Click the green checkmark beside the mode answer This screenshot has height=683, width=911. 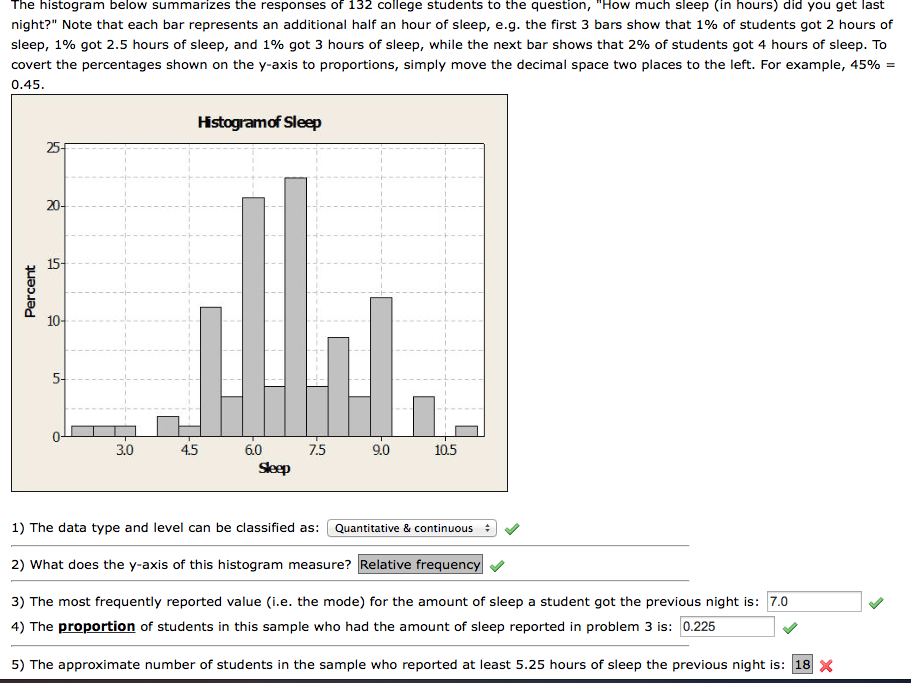pyautogui.click(x=877, y=601)
